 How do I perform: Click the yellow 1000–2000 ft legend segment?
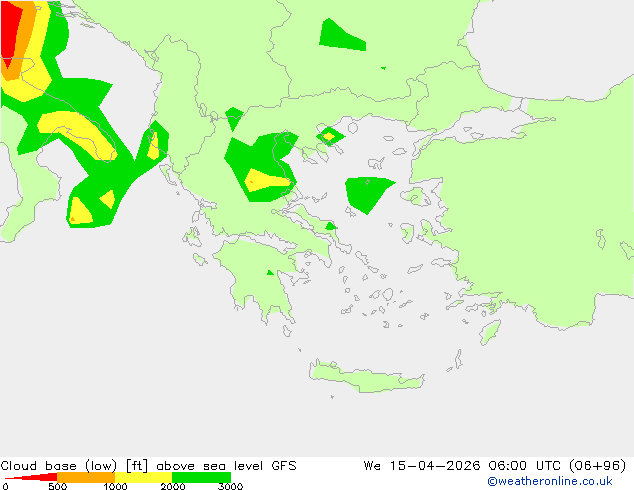[x=144, y=477]
